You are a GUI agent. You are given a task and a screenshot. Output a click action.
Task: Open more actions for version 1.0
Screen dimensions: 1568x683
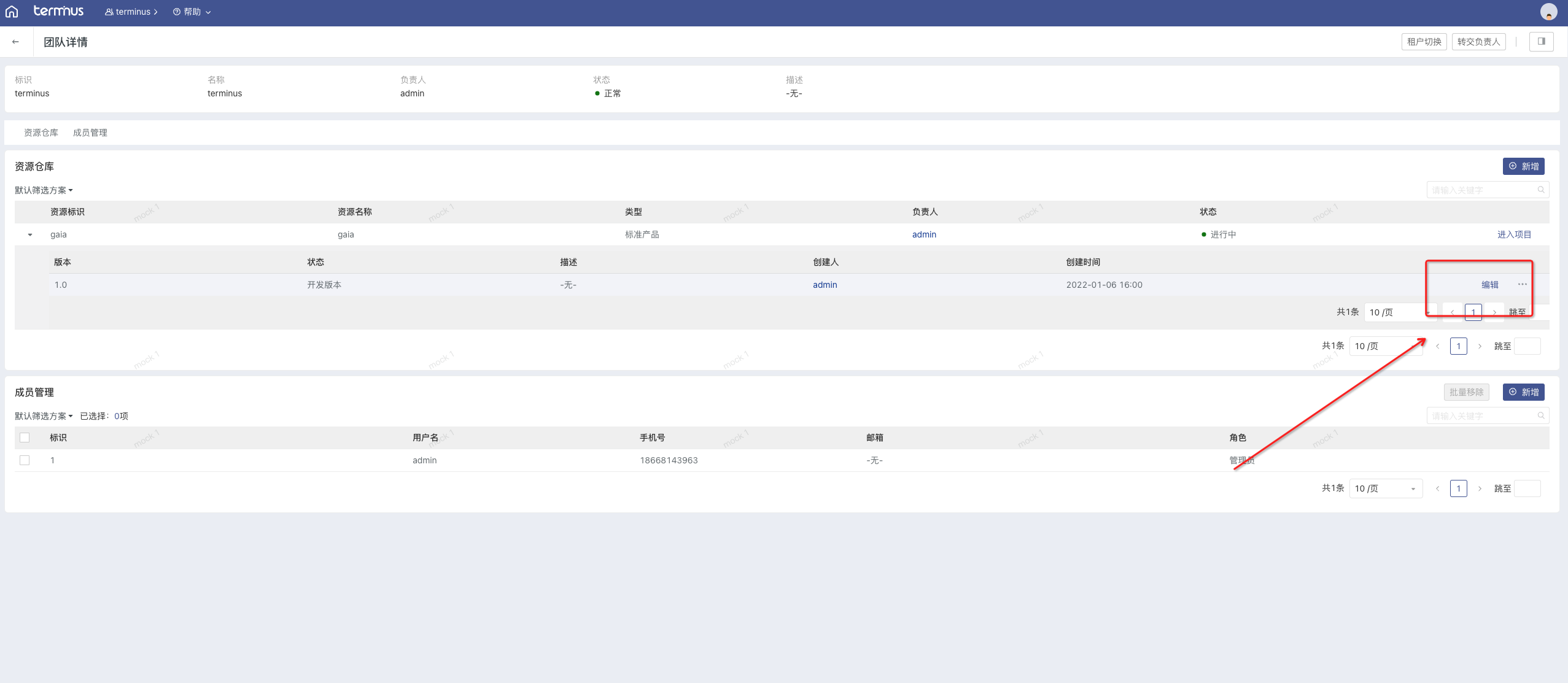1523,284
